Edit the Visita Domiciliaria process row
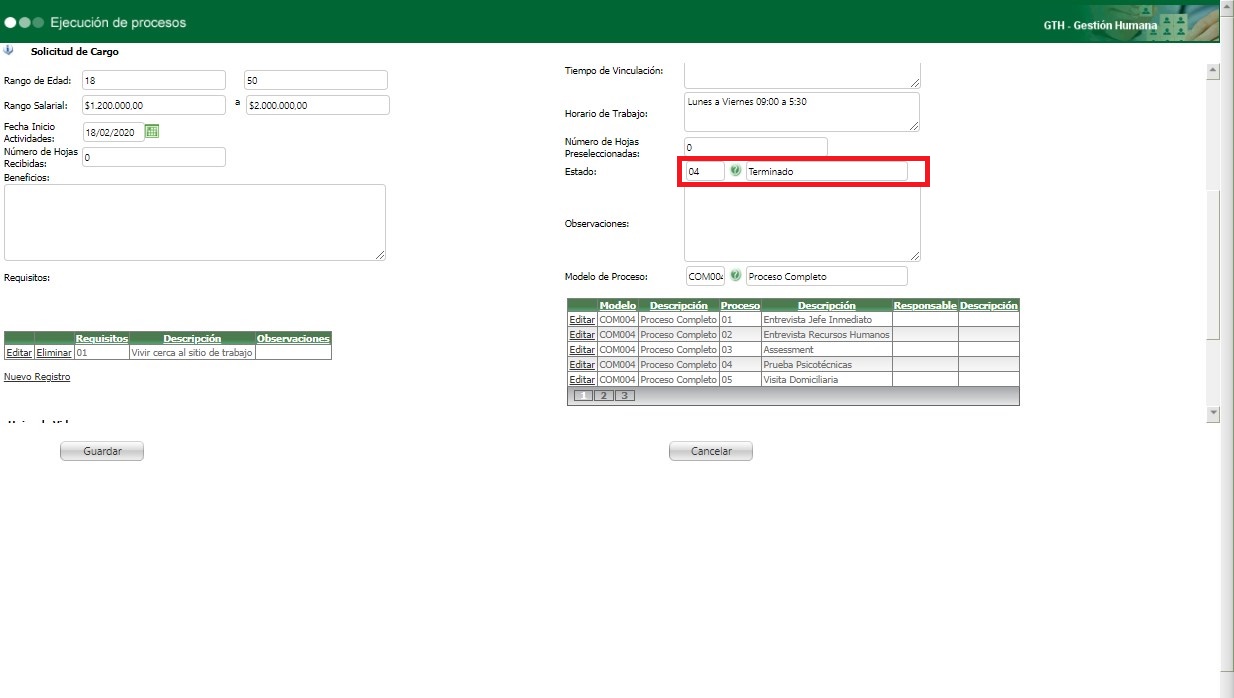The image size is (1234, 698). 582,380
